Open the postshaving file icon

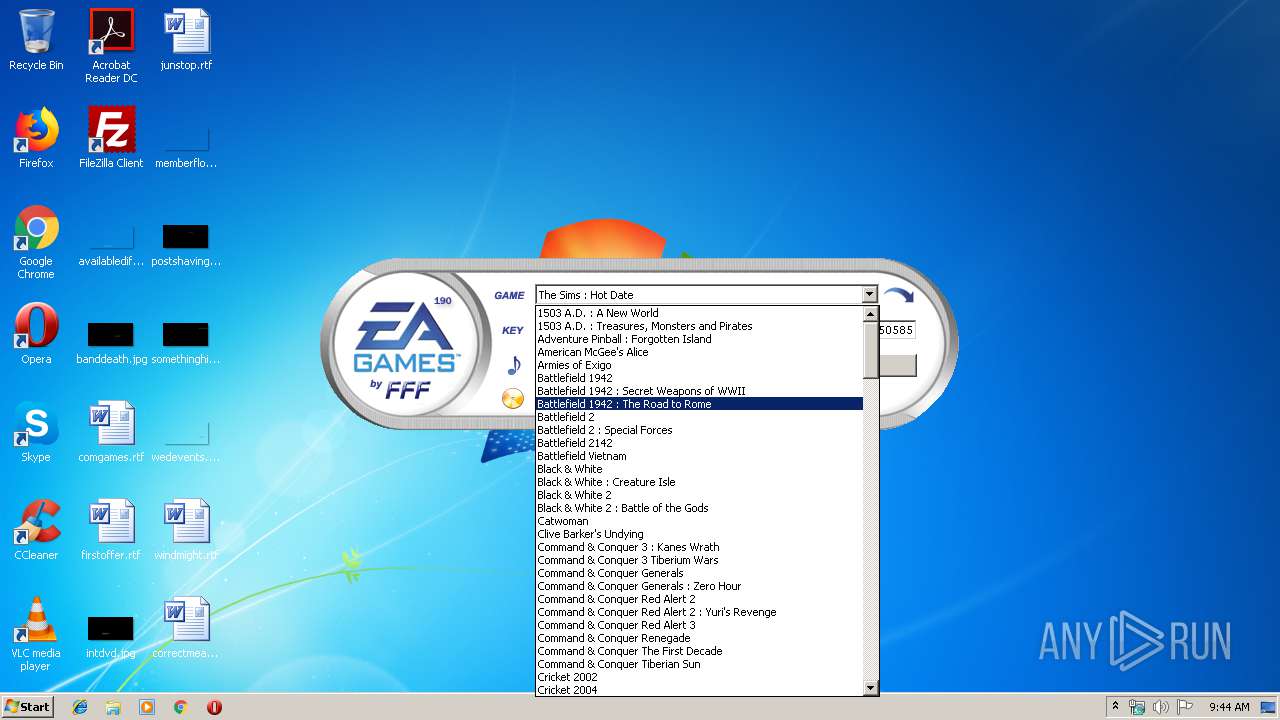point(186,243)
